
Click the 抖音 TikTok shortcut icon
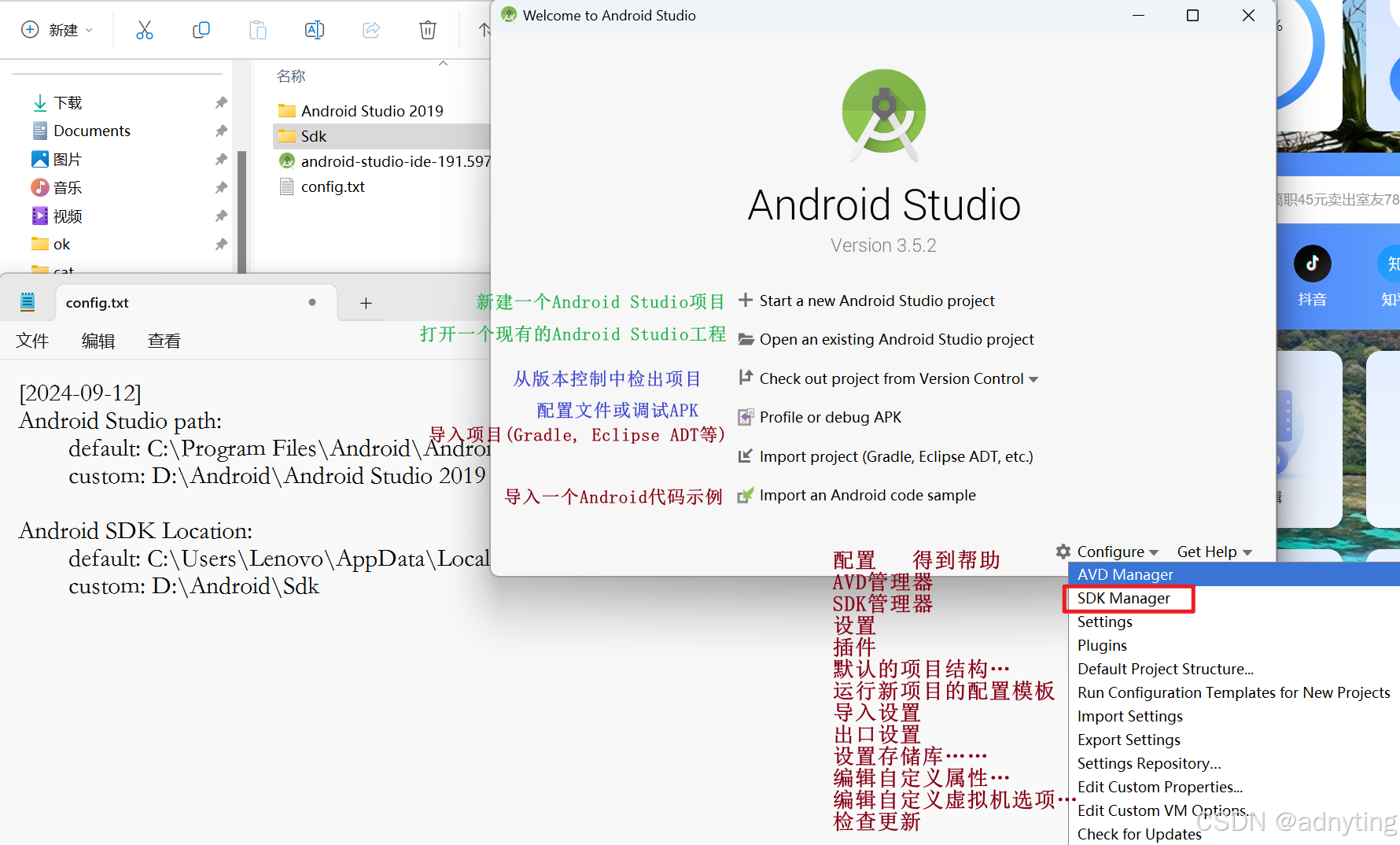[x=1312, y=264]
